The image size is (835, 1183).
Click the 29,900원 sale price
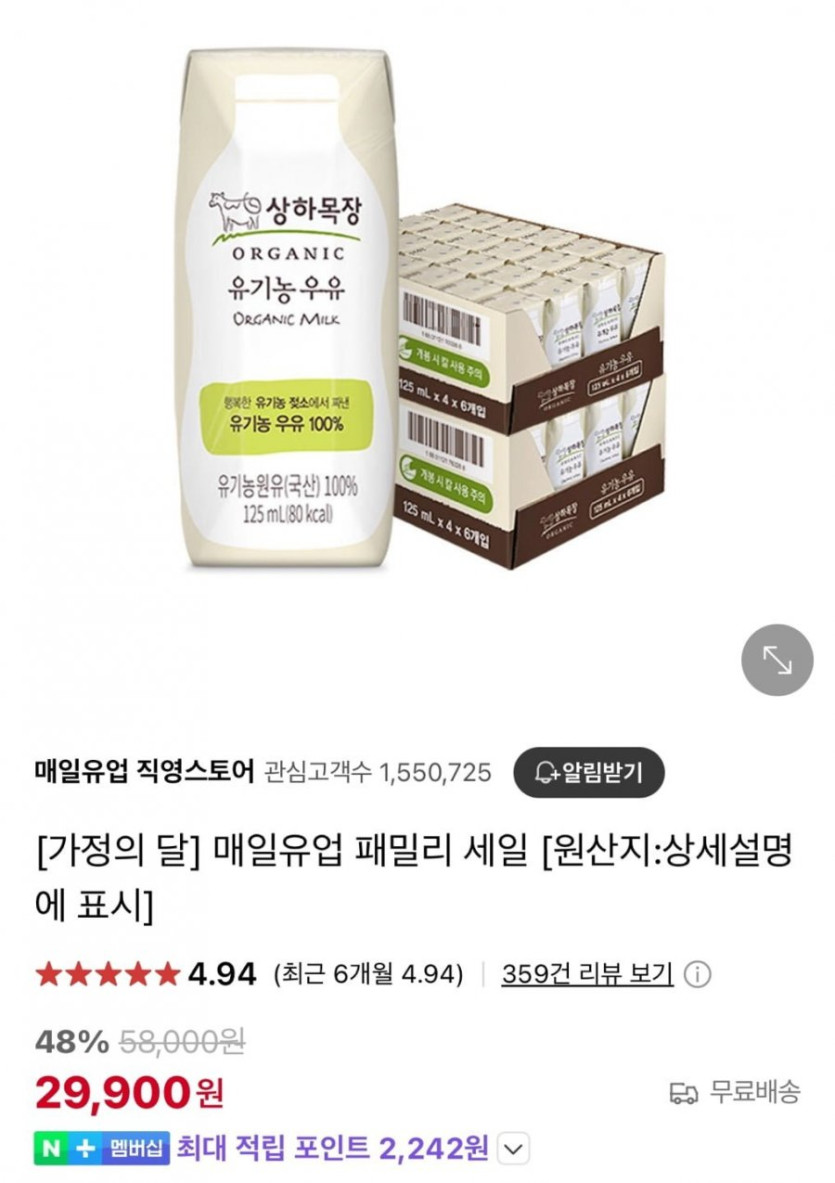(129, 1092)
